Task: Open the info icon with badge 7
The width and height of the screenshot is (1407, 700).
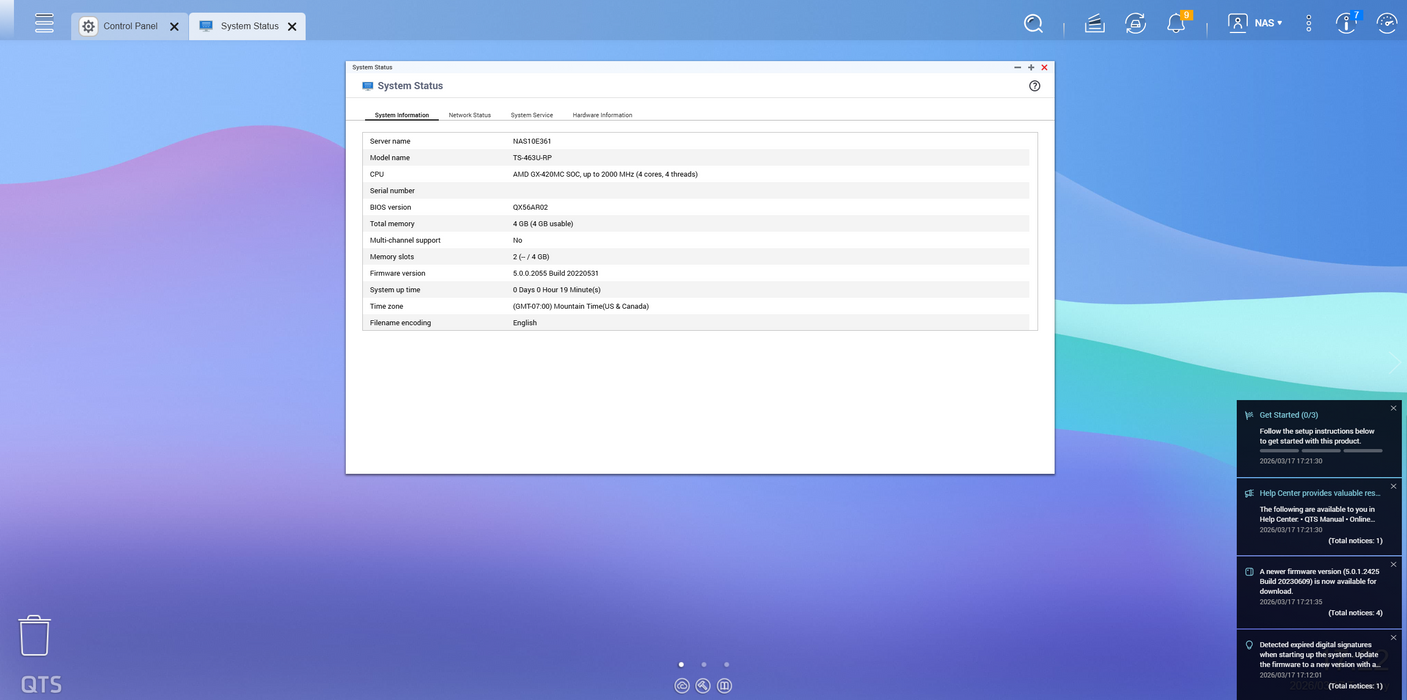Action: click(1347, 23)
